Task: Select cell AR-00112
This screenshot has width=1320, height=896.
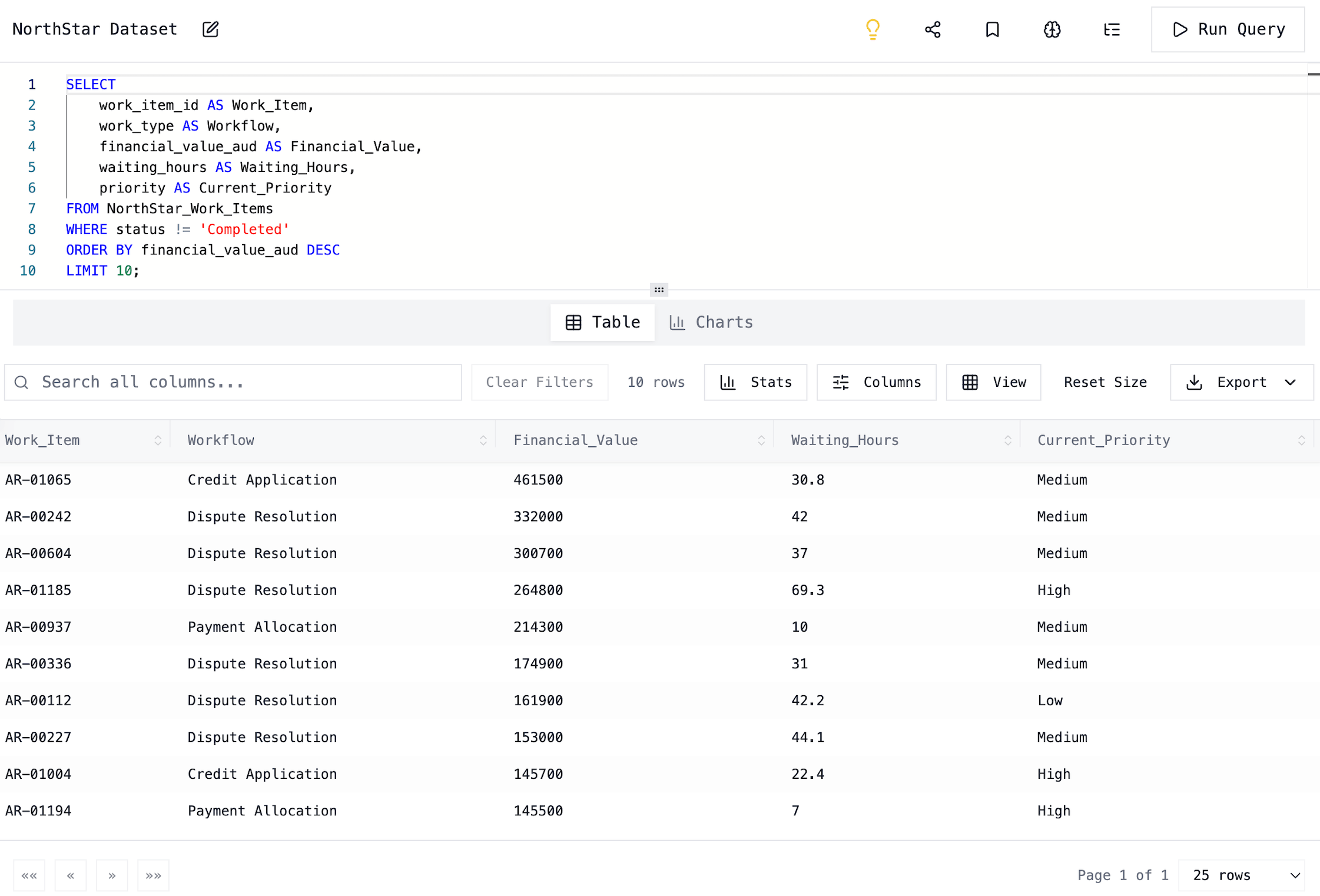Action: (x=38, y=701)
